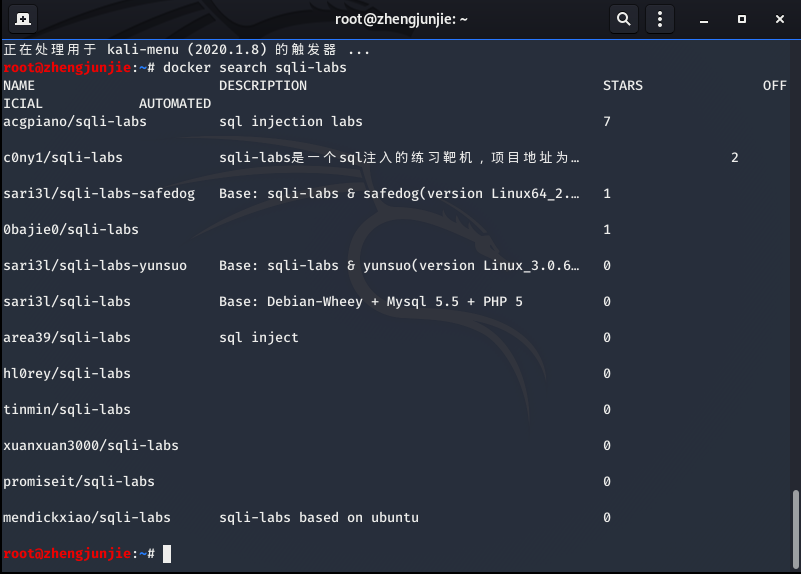Maximize the terminal window

741,18
